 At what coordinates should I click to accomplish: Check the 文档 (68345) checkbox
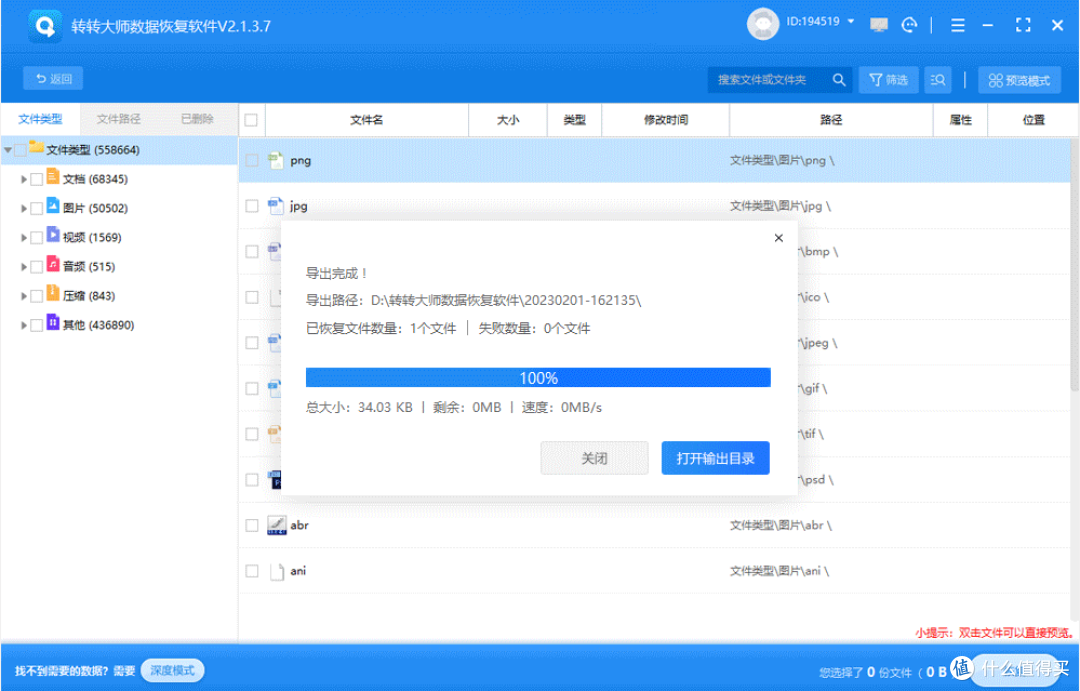37,179
